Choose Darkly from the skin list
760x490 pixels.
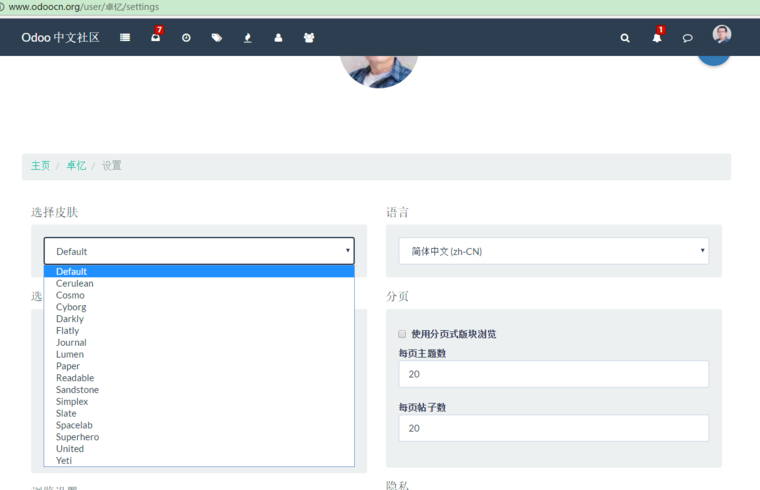tap(70, 319)
